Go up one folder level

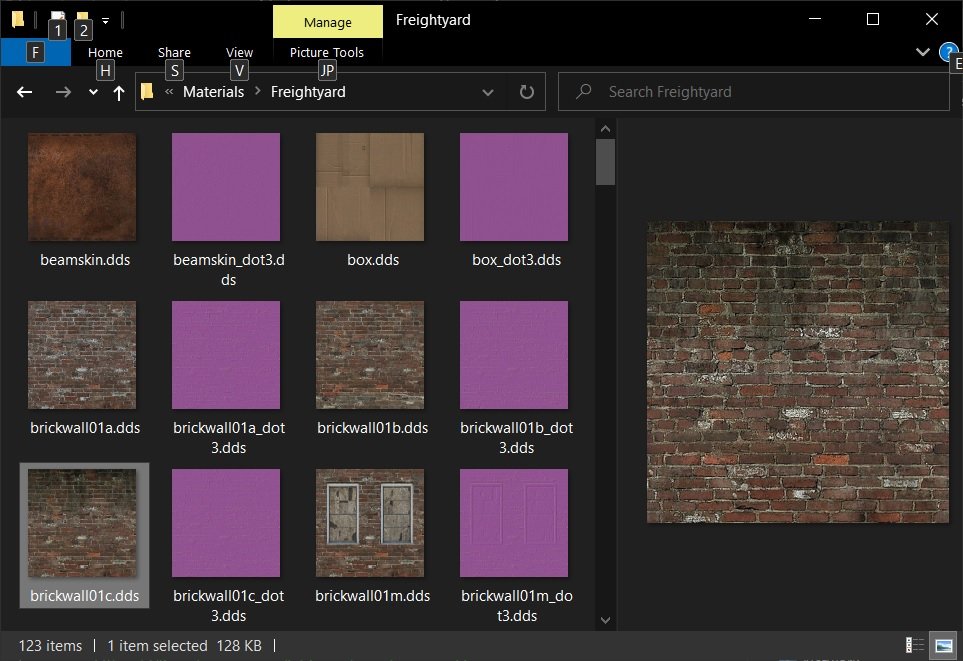click(119, 92)
